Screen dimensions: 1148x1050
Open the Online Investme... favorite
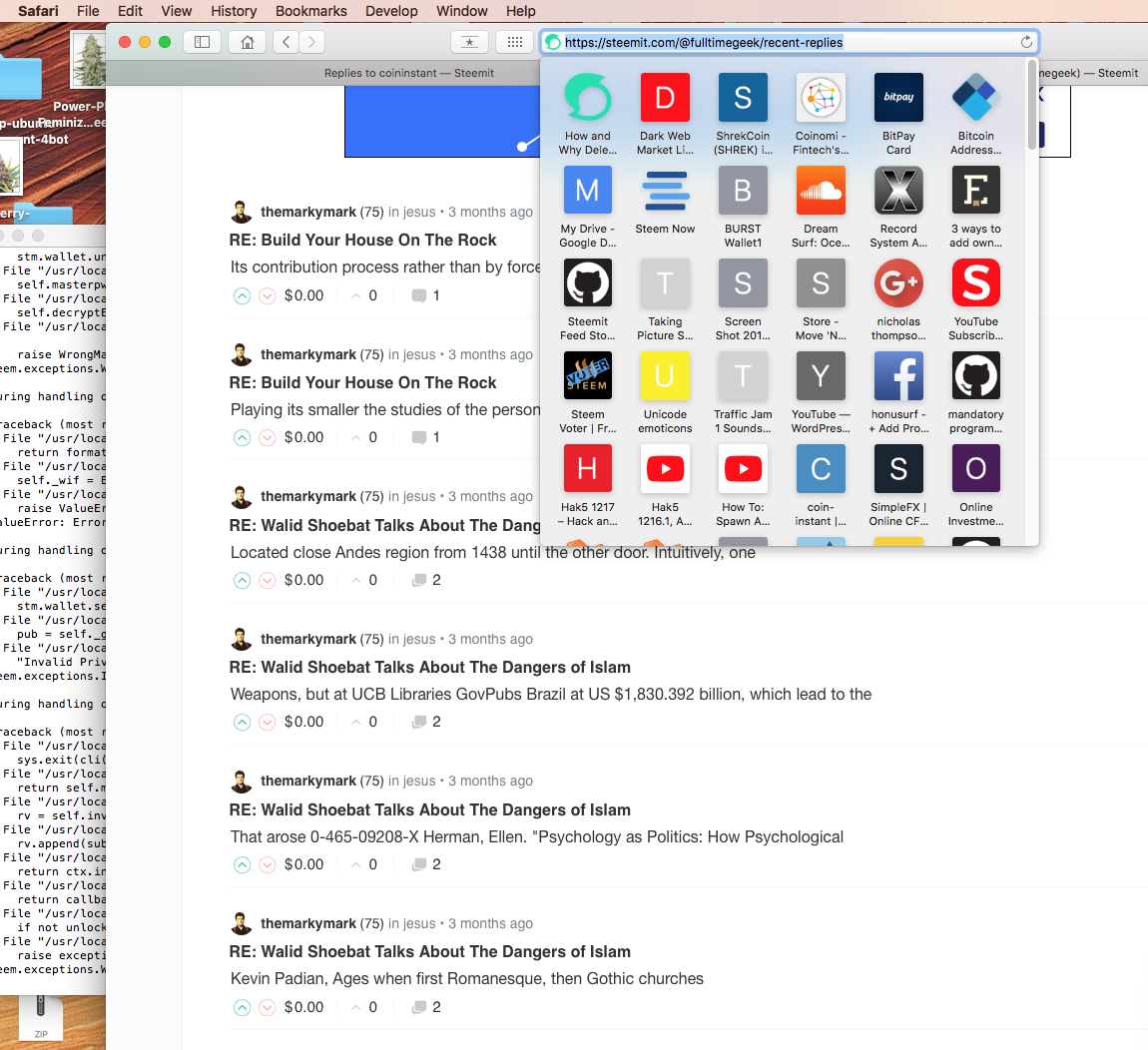(976, 485)
